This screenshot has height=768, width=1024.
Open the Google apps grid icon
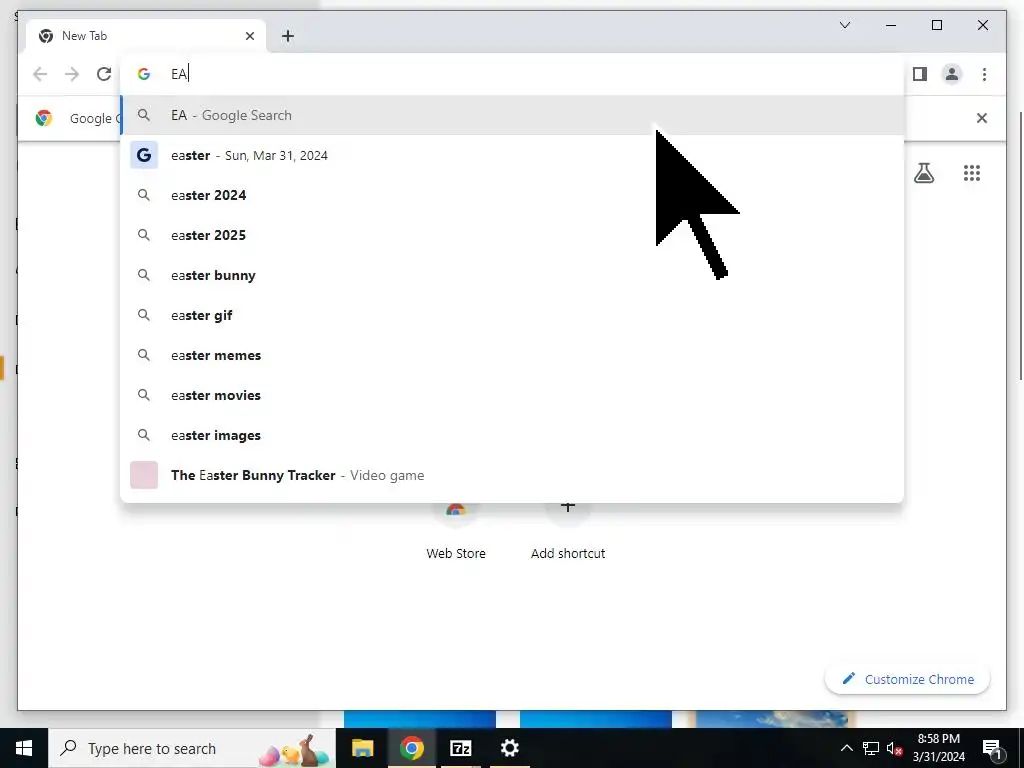coord(972,173)
